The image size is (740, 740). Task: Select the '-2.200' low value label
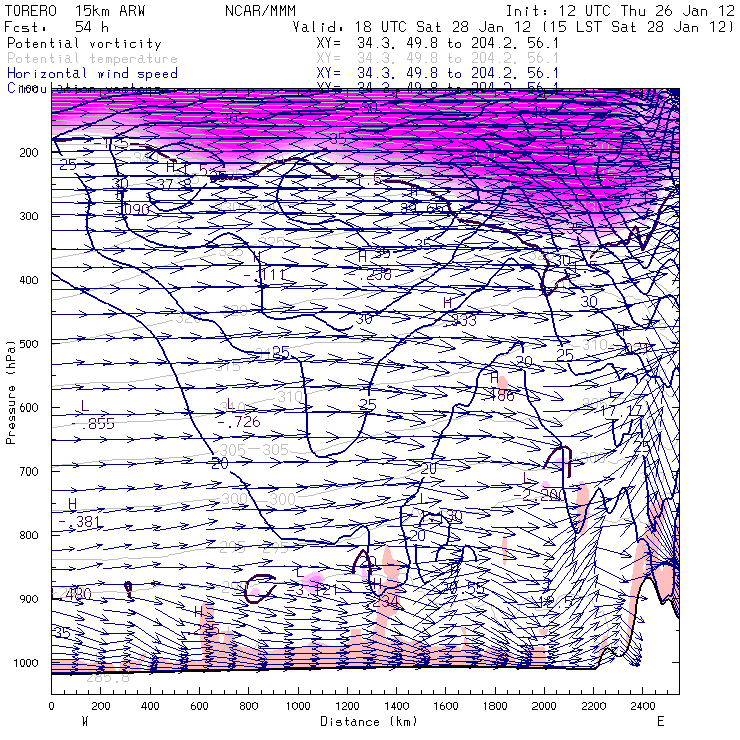[x=538, y=495]
